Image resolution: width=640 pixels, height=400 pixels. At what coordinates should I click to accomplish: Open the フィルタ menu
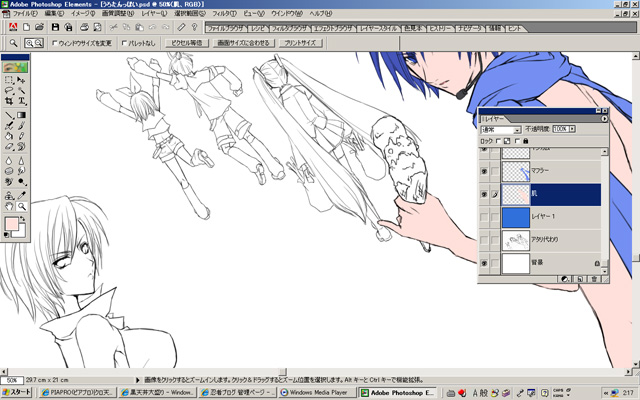click(224, 13)
